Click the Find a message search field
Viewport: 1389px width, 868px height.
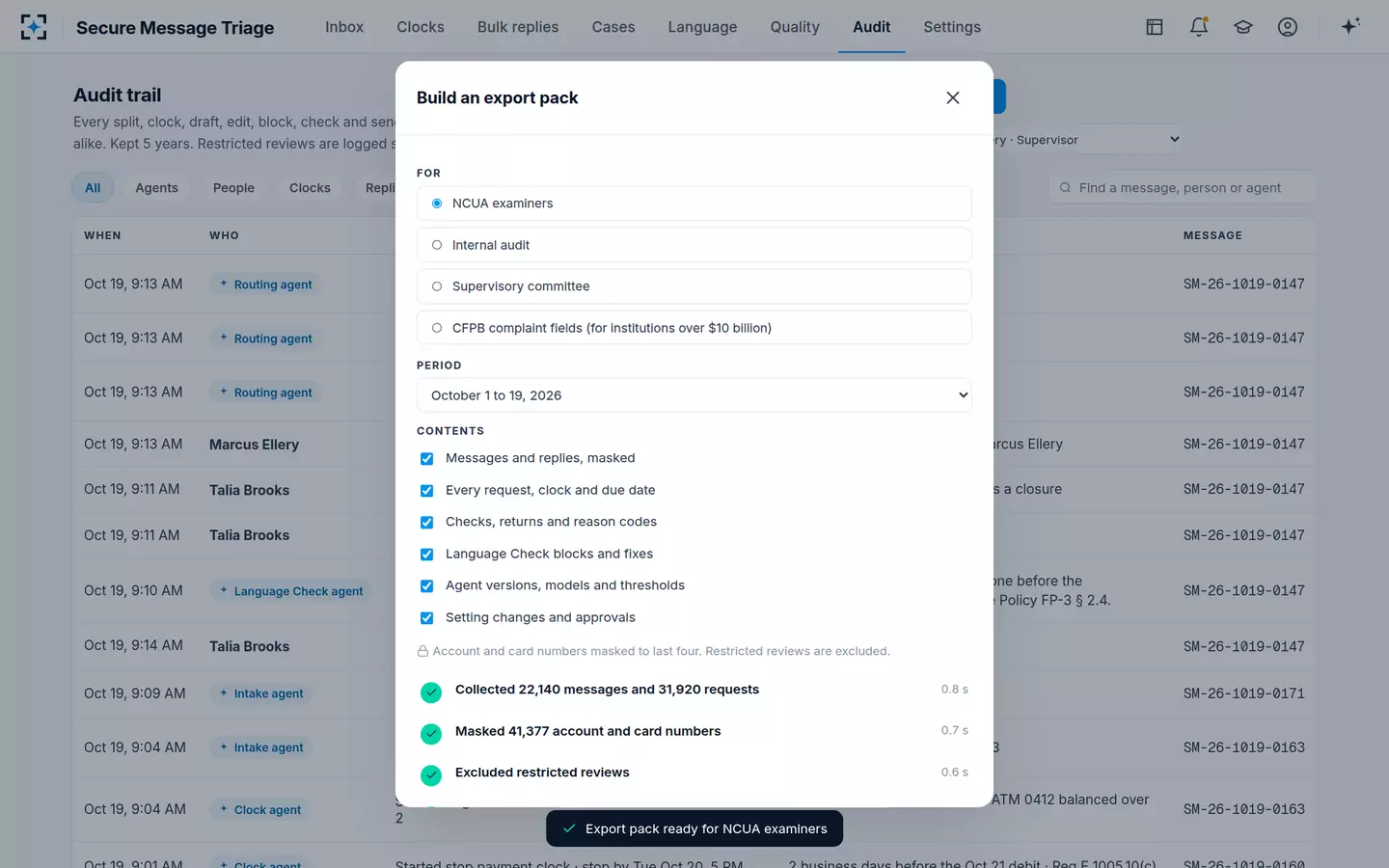1182,188
